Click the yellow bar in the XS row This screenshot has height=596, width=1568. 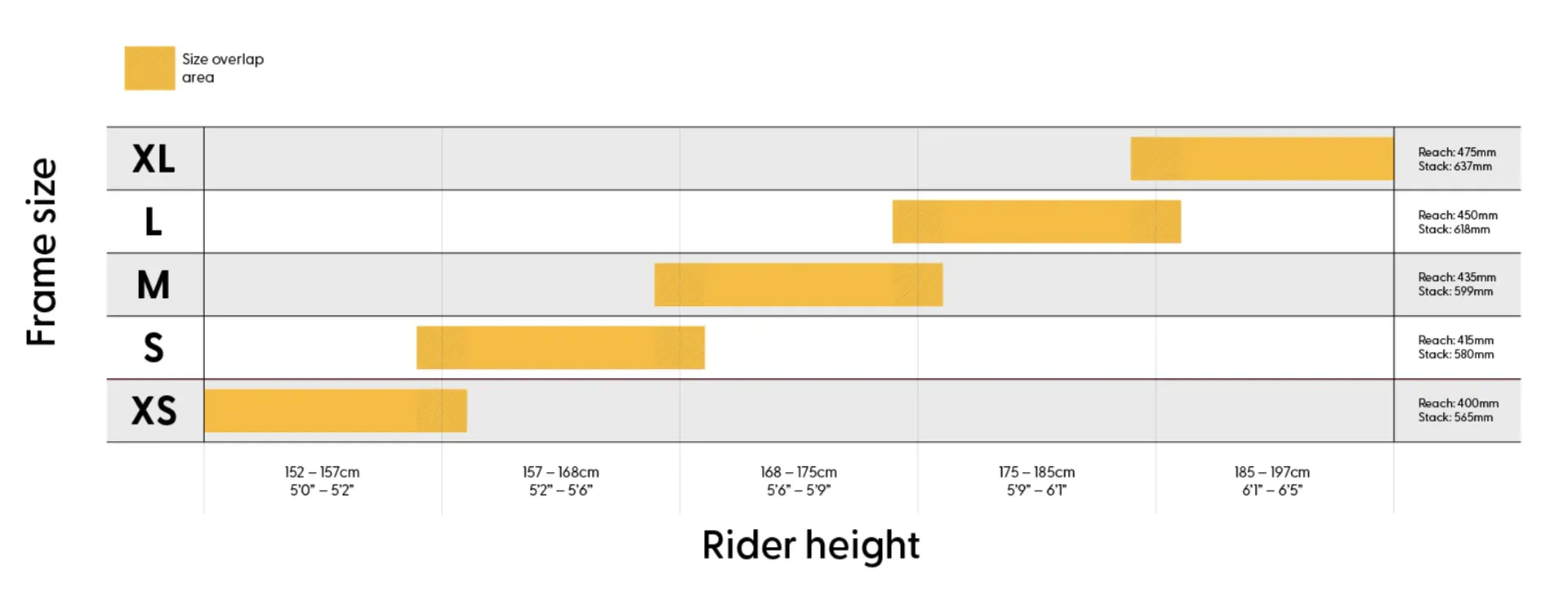335,411
